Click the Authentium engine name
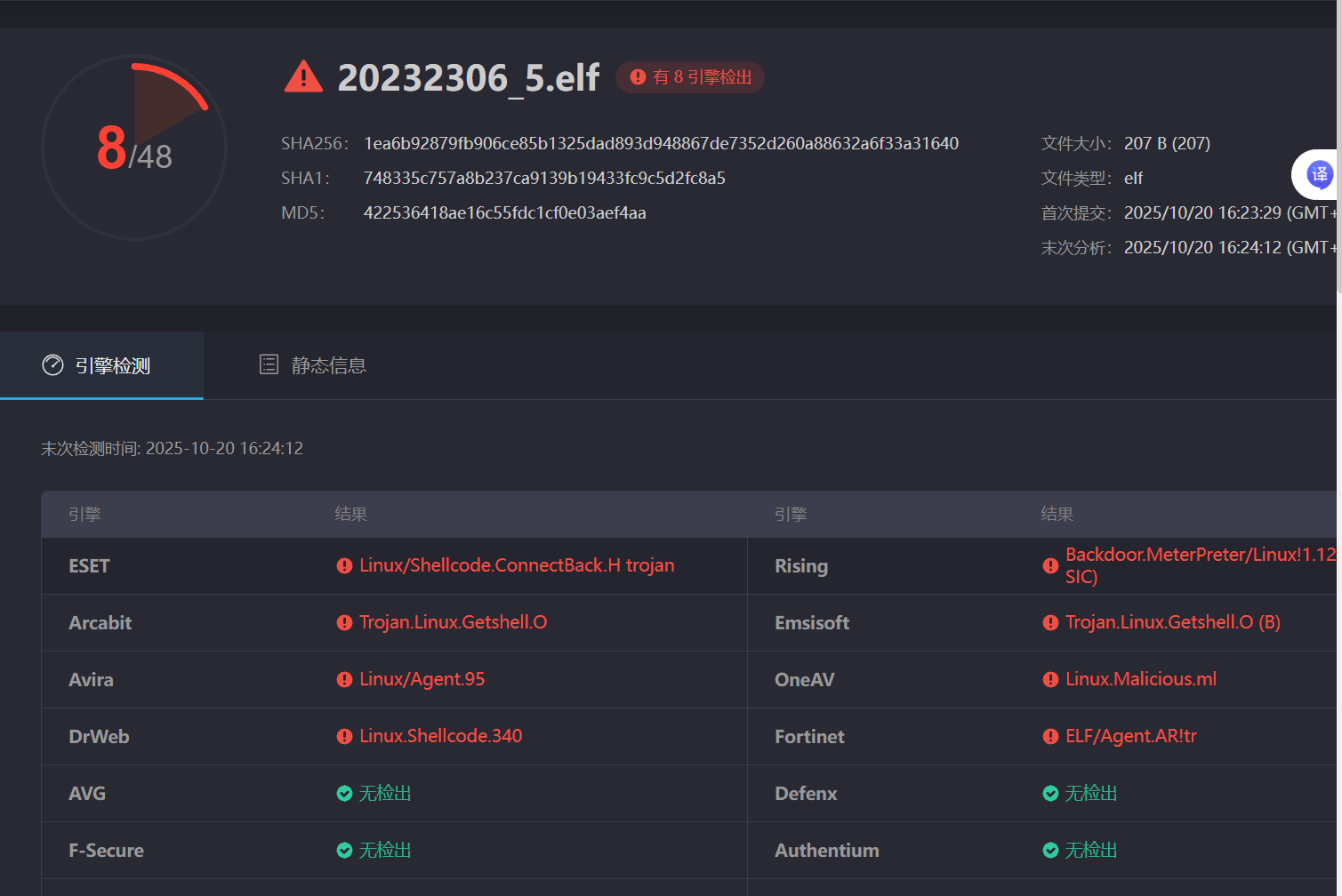1342x896 pixels. click(826, 851)
